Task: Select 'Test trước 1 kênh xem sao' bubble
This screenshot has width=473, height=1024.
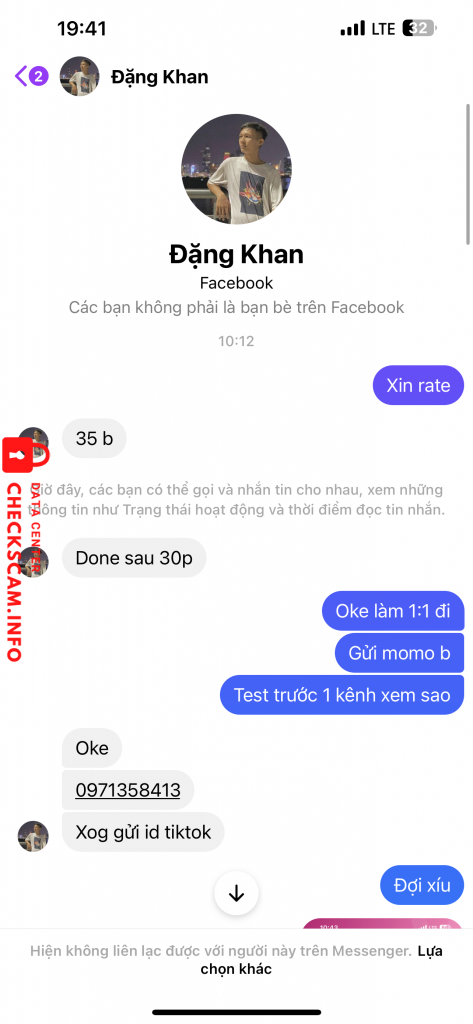Action: pyautogui.click(x=342, y=695)
